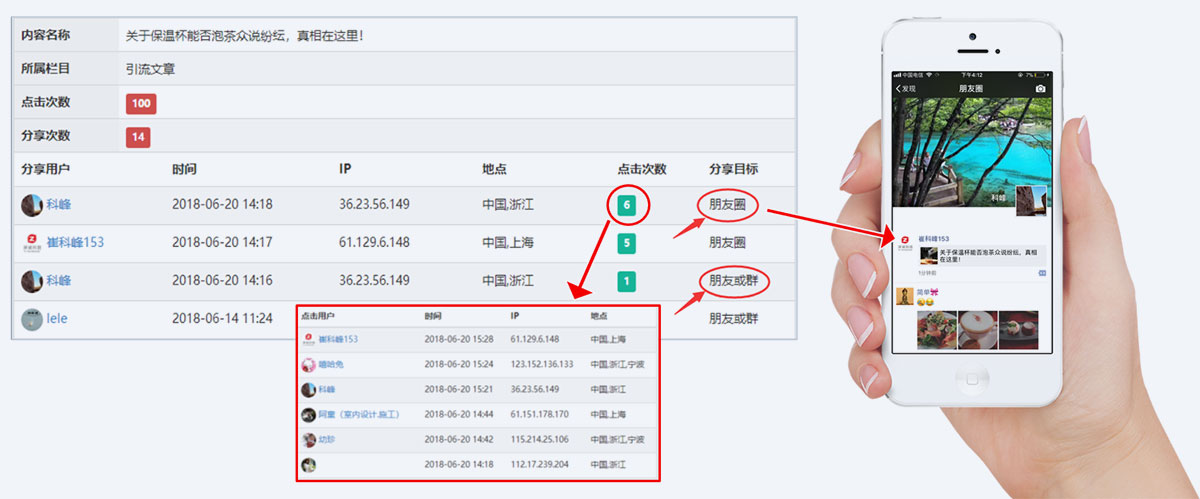The image size is (1200, 499).
Task: Open sharing user 崔科峰153 profile link
Action: [75, 242]
